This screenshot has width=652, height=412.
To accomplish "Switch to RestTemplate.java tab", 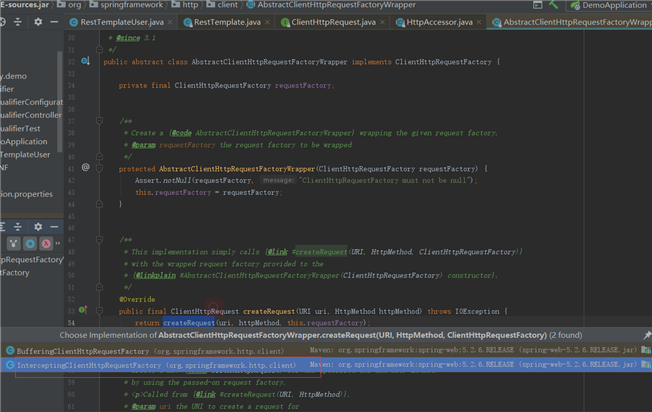I will [x=227, y=22].
